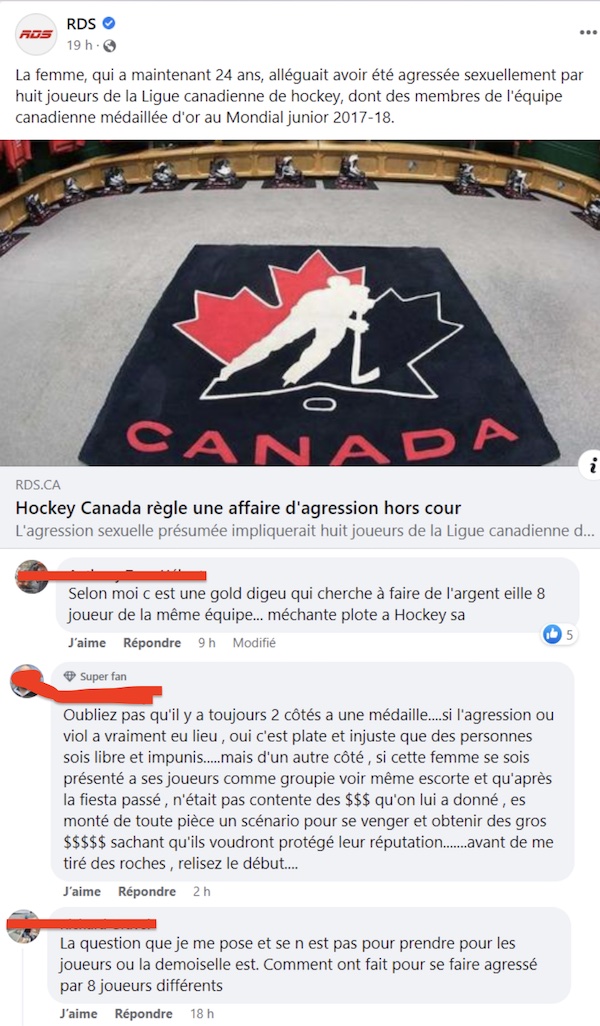Reply to the first comment via Répondre
Viewport: 600px width, 1026px height.
152,643
